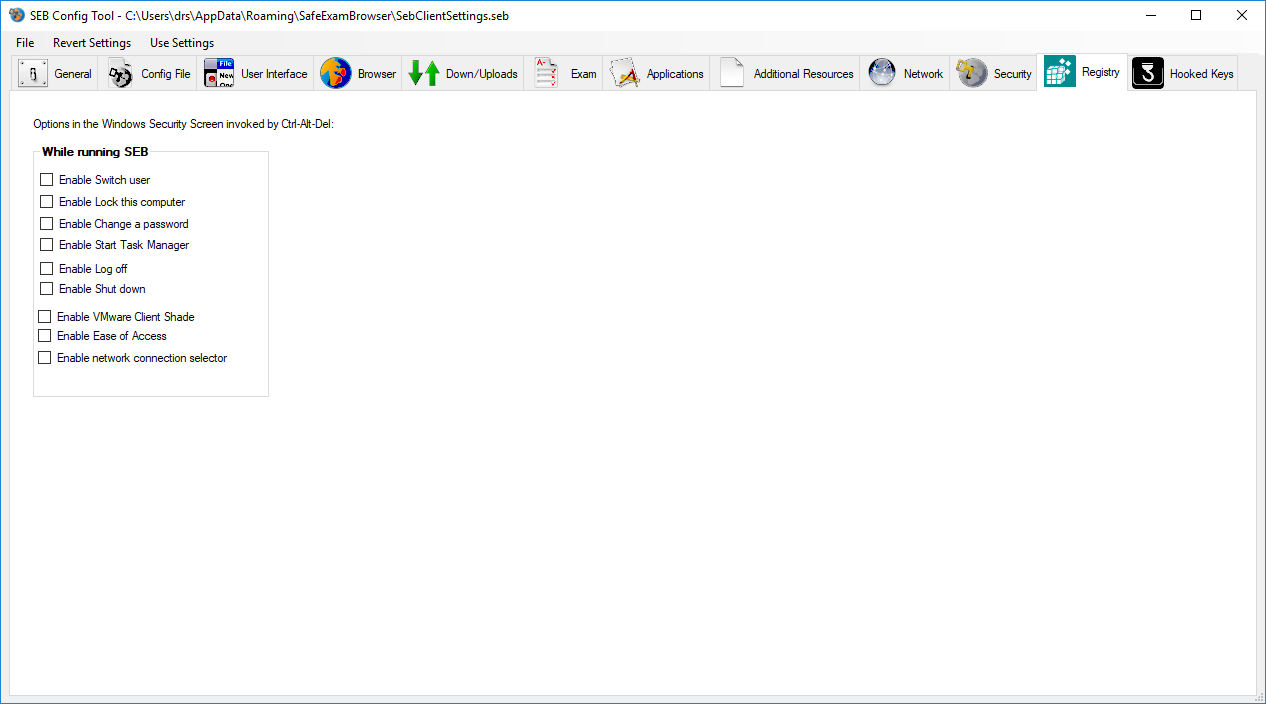Tick the Enable Shut down checkbox
Image resolution: width=1266 pixels, height=704 pixels.
point(46,289)
